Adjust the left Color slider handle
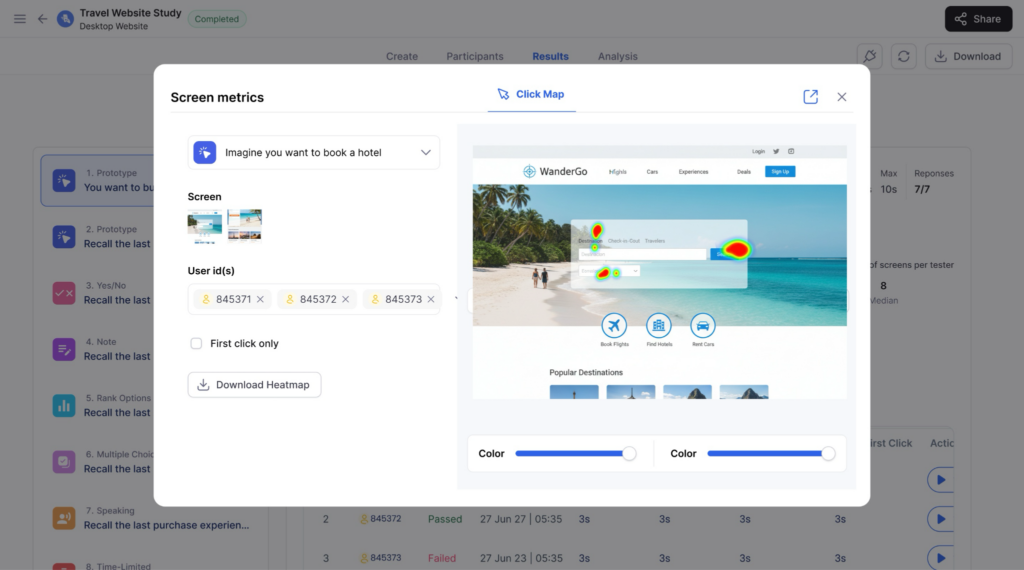The width and height of the screenshot is (1024, 570). click(629, 453)
